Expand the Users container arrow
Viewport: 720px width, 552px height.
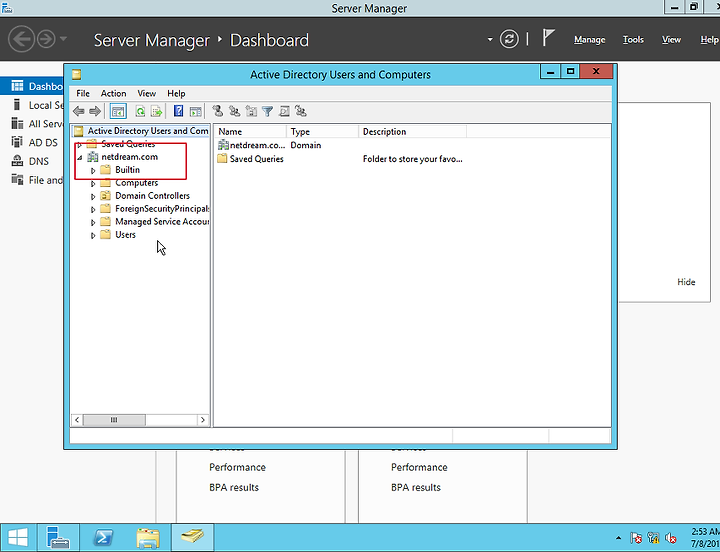93,235
